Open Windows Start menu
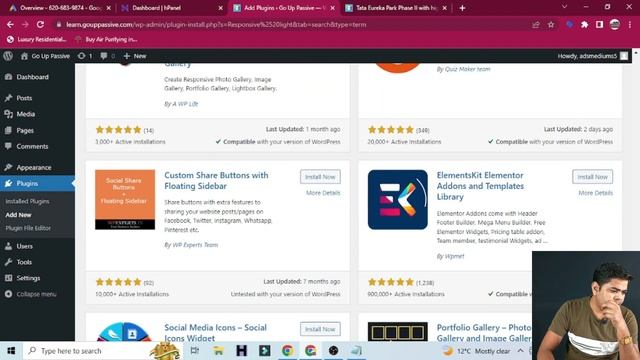The width and height of the screenshot is (640, 360). tap(11, 351)
